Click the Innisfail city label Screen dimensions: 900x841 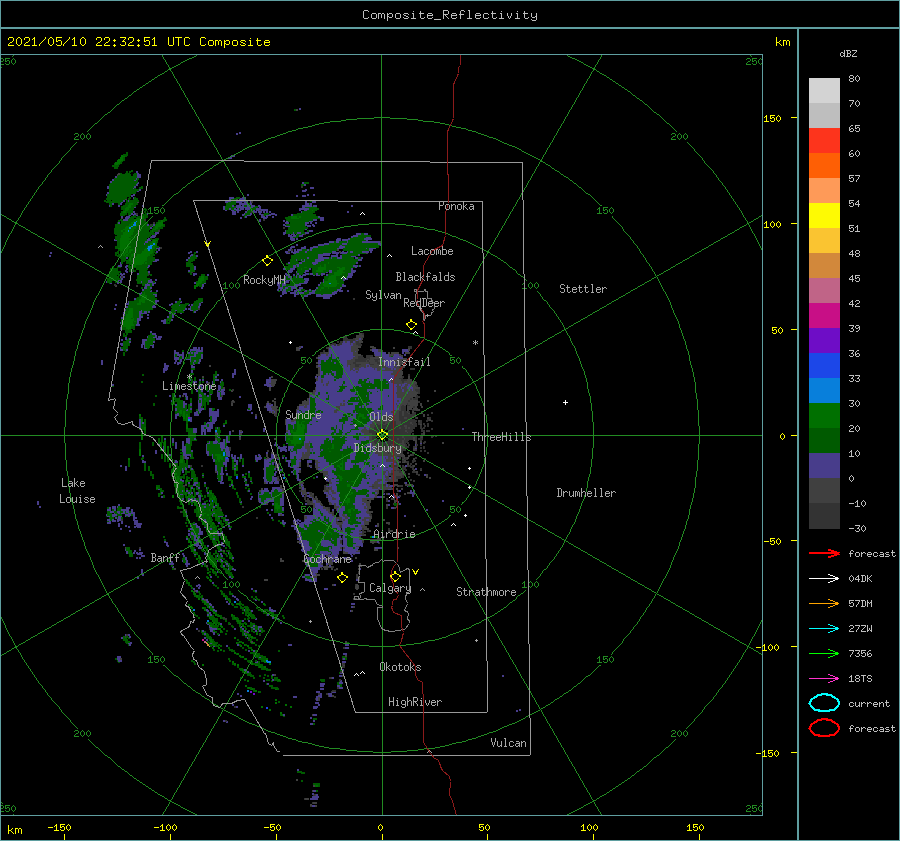(404, 362)
